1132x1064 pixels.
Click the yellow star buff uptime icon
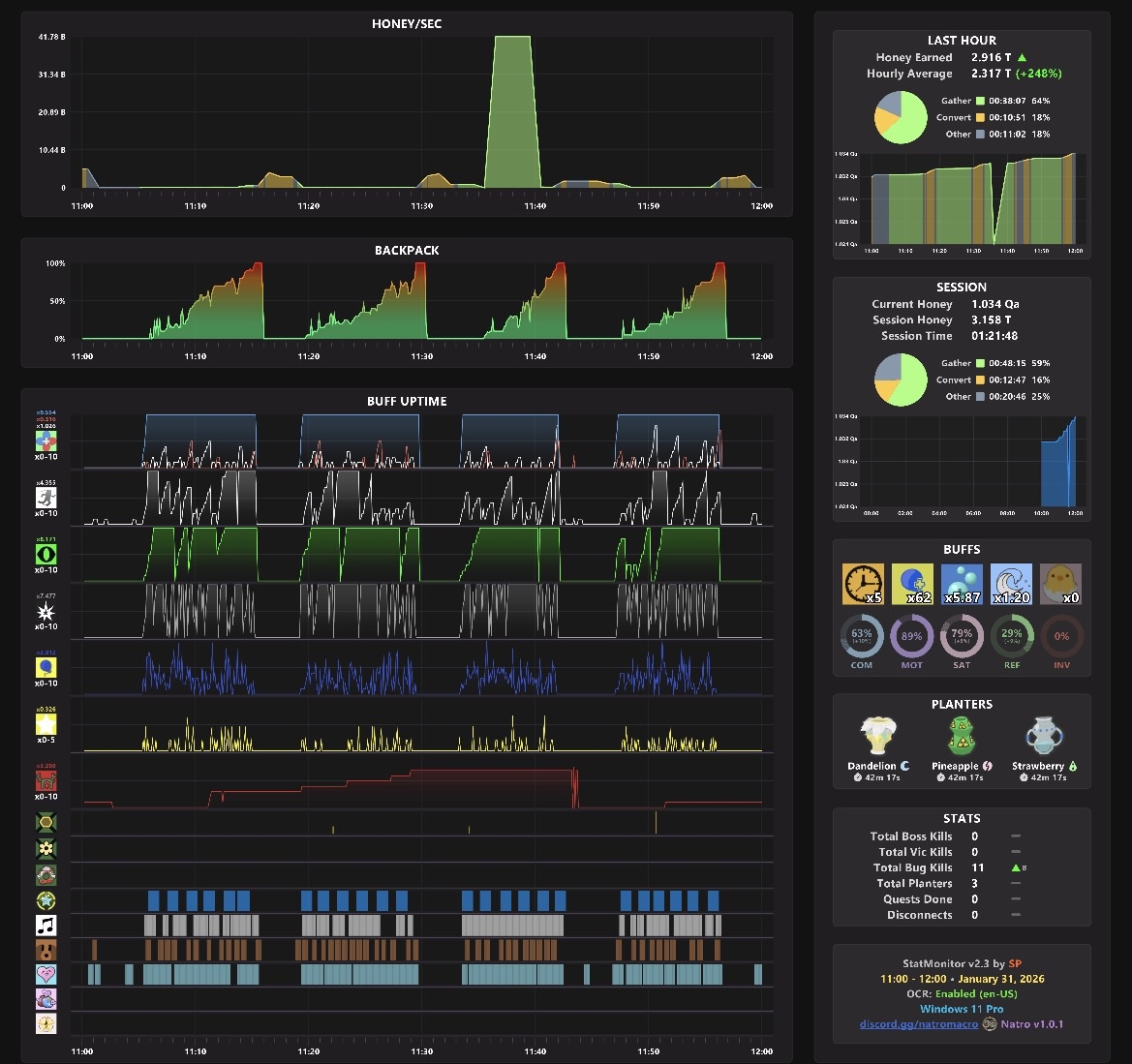[x=46, y=724]
